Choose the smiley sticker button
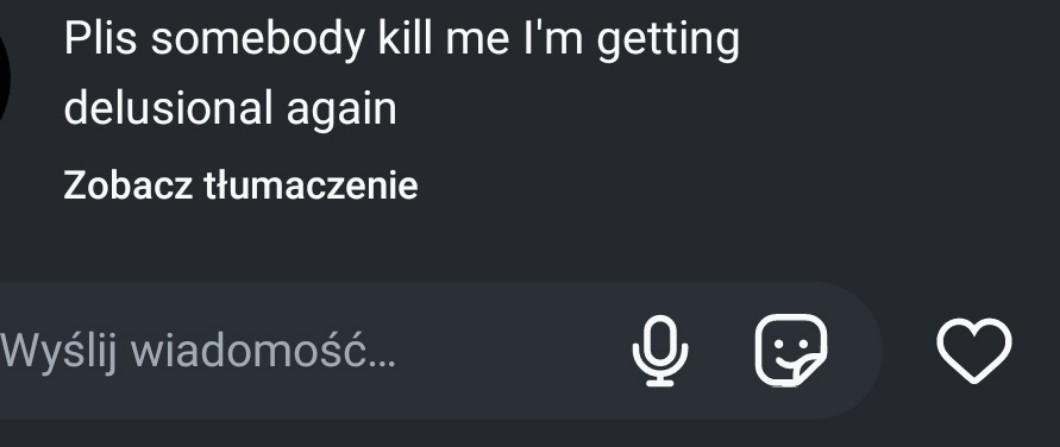Screen dimensions: 1060x447 click(x=791, y=350)
